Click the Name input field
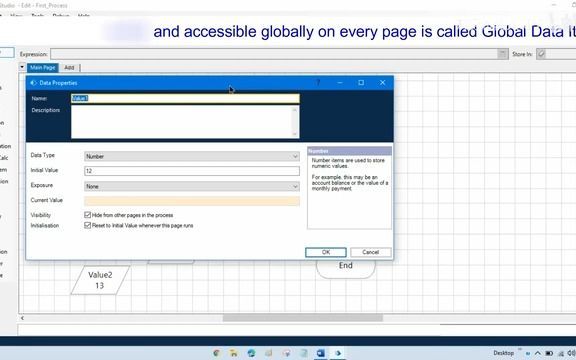This screenshot has width=576, height=360. coord(185,98)
